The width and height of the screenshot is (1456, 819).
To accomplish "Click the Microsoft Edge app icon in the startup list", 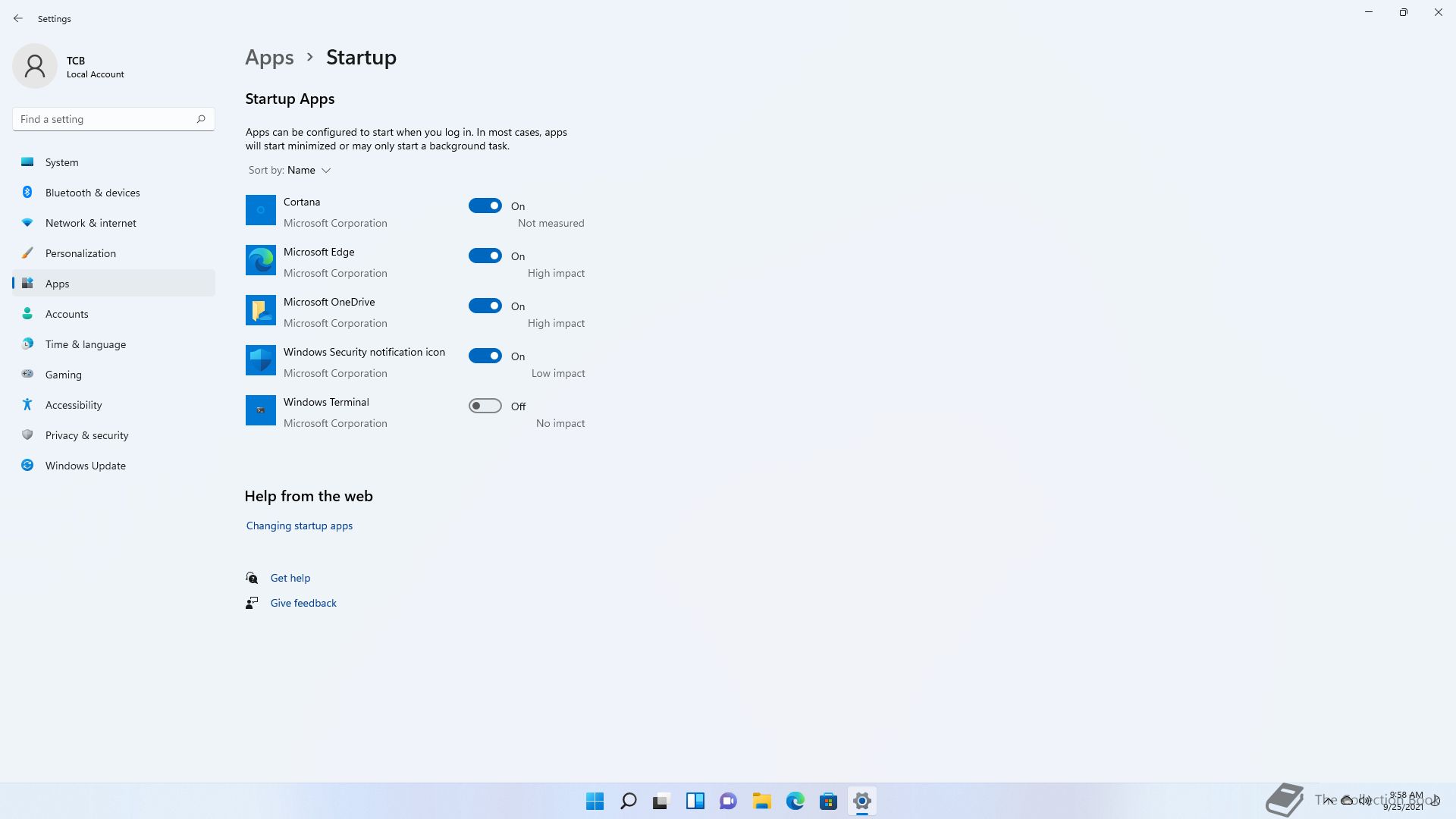I will pyautogui.click(x=260, y=260).
